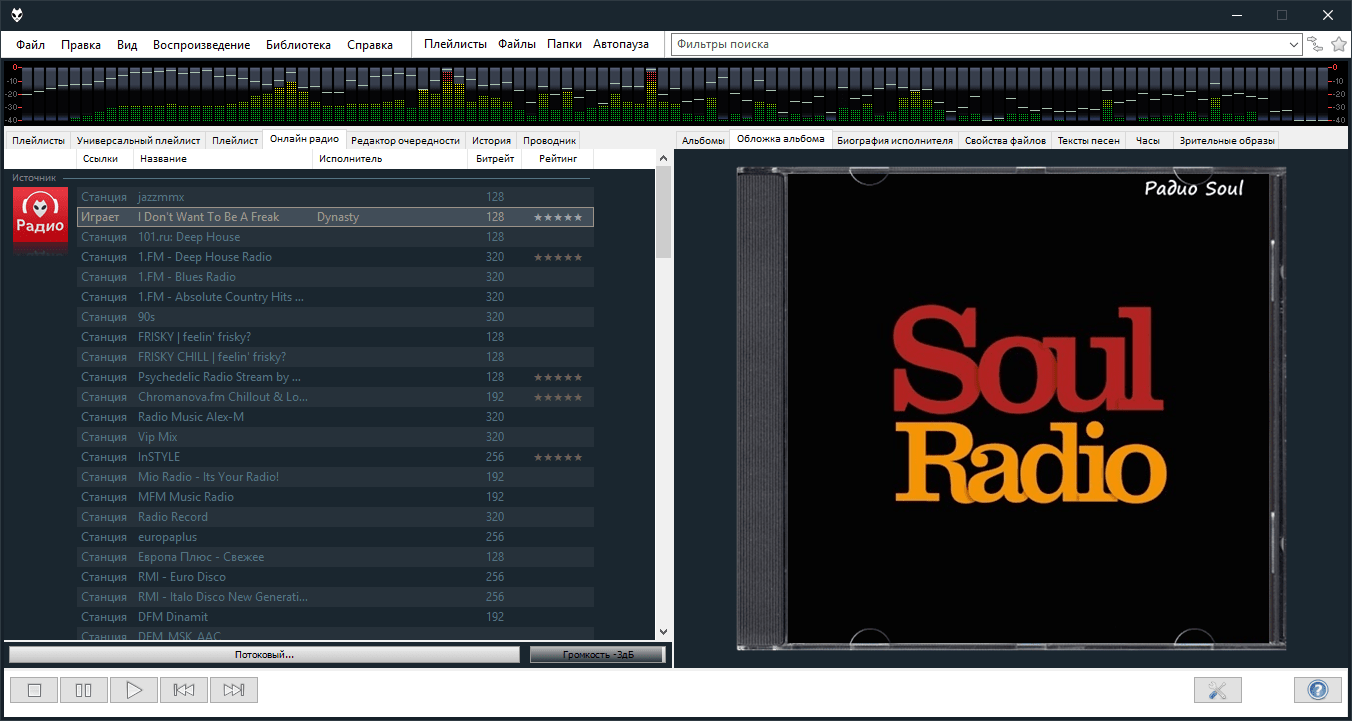
Task: Expand the Фильтры поиска dropdown arrow
Action: pyautogui.click(x=1294, y=45)
